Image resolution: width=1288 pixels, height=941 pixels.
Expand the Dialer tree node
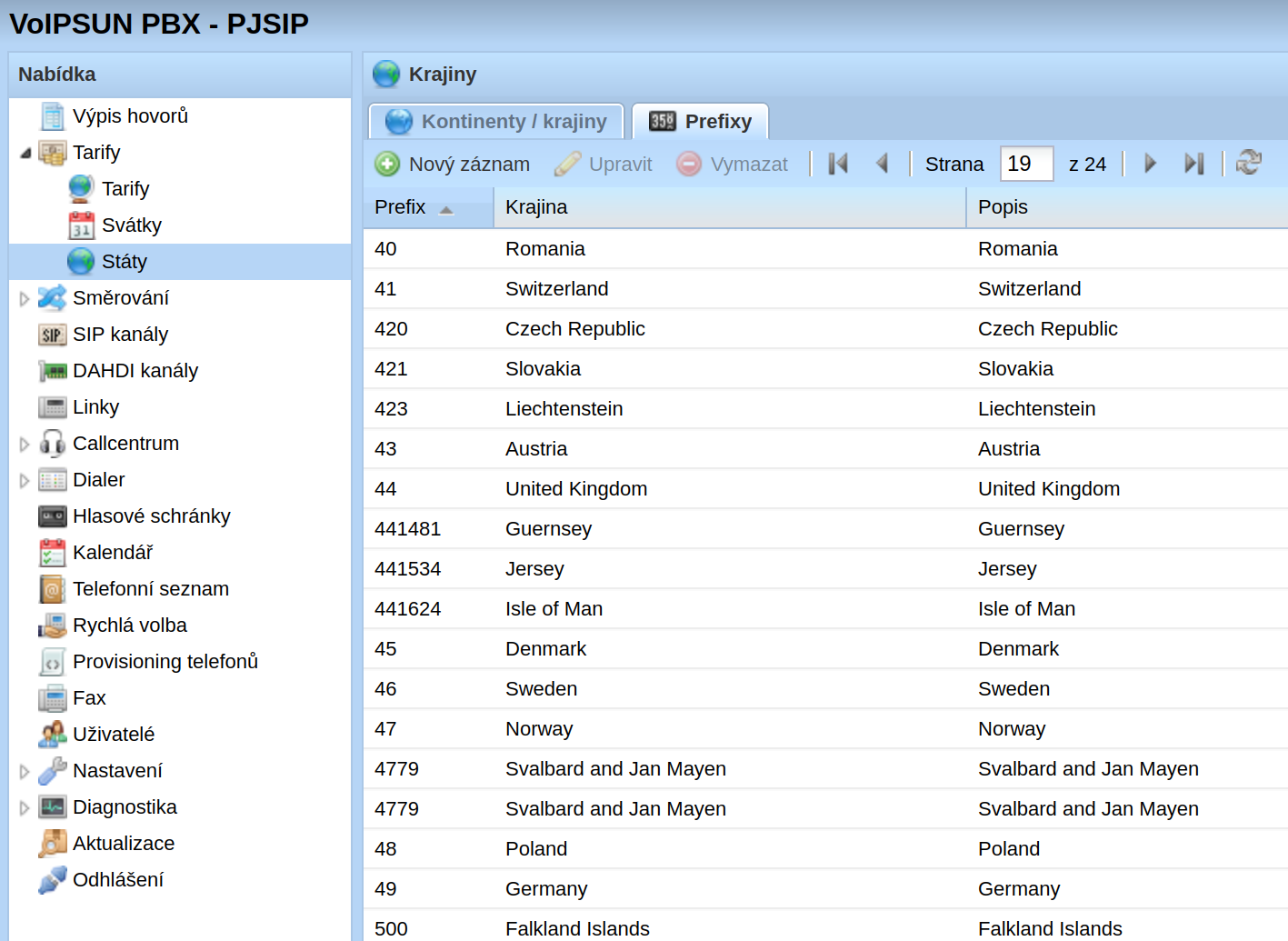tap(25, 480)
